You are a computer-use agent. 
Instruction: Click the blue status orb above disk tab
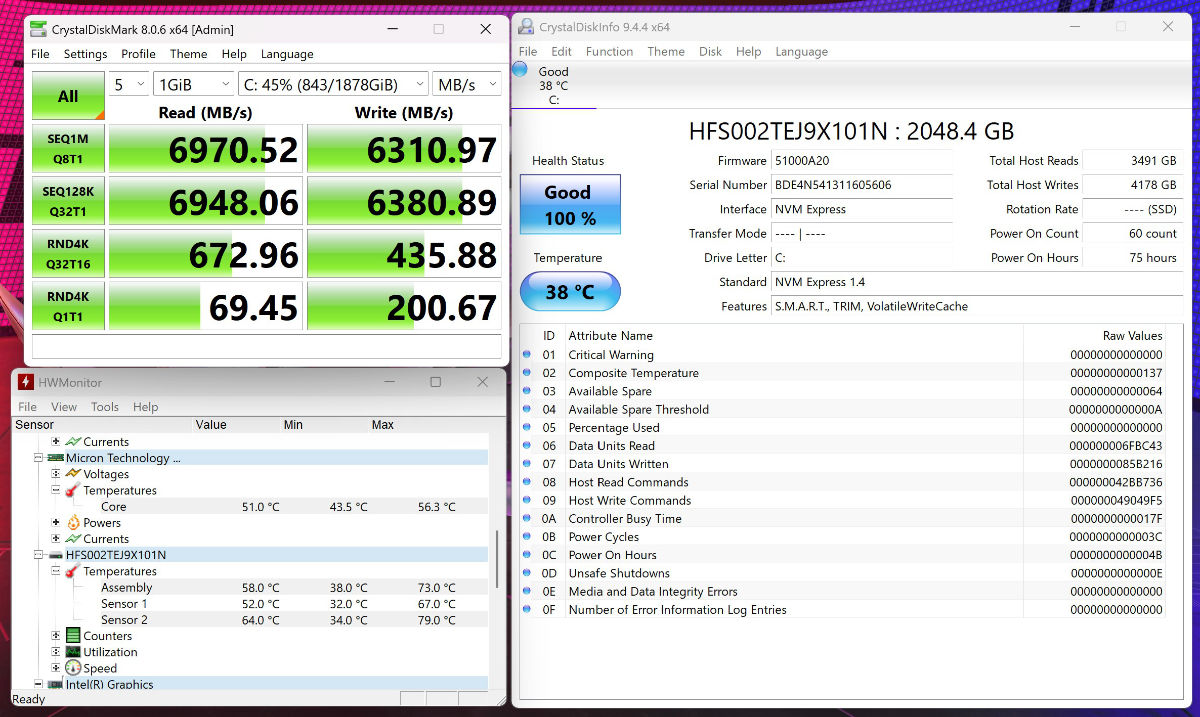coord(520,69)
